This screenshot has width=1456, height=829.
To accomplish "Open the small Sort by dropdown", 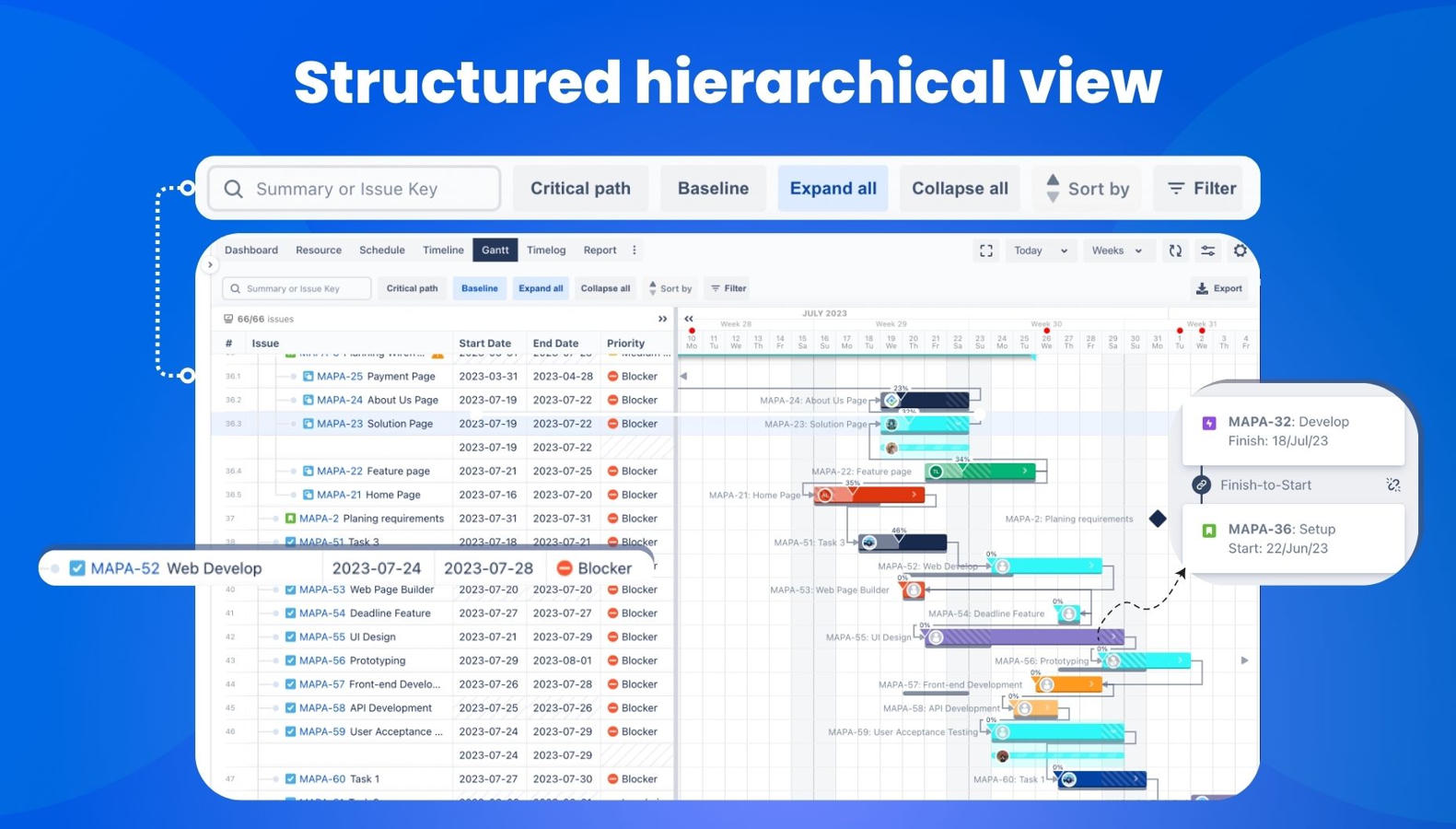I will point(670,288).
